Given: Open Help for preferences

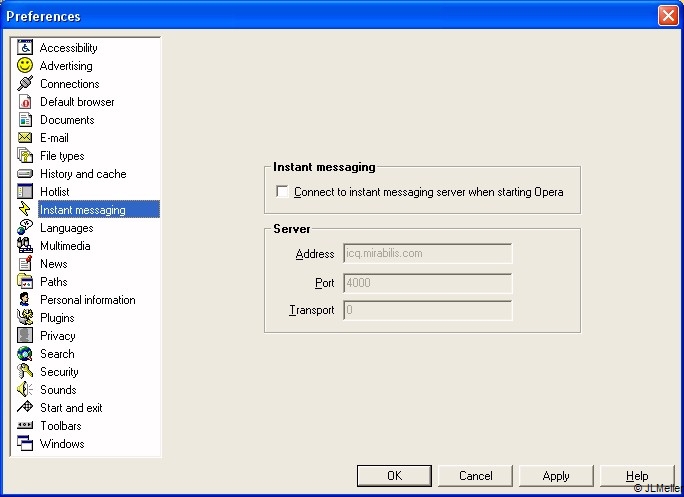Looking at the screenshot, I should click(x=637, y=476).
